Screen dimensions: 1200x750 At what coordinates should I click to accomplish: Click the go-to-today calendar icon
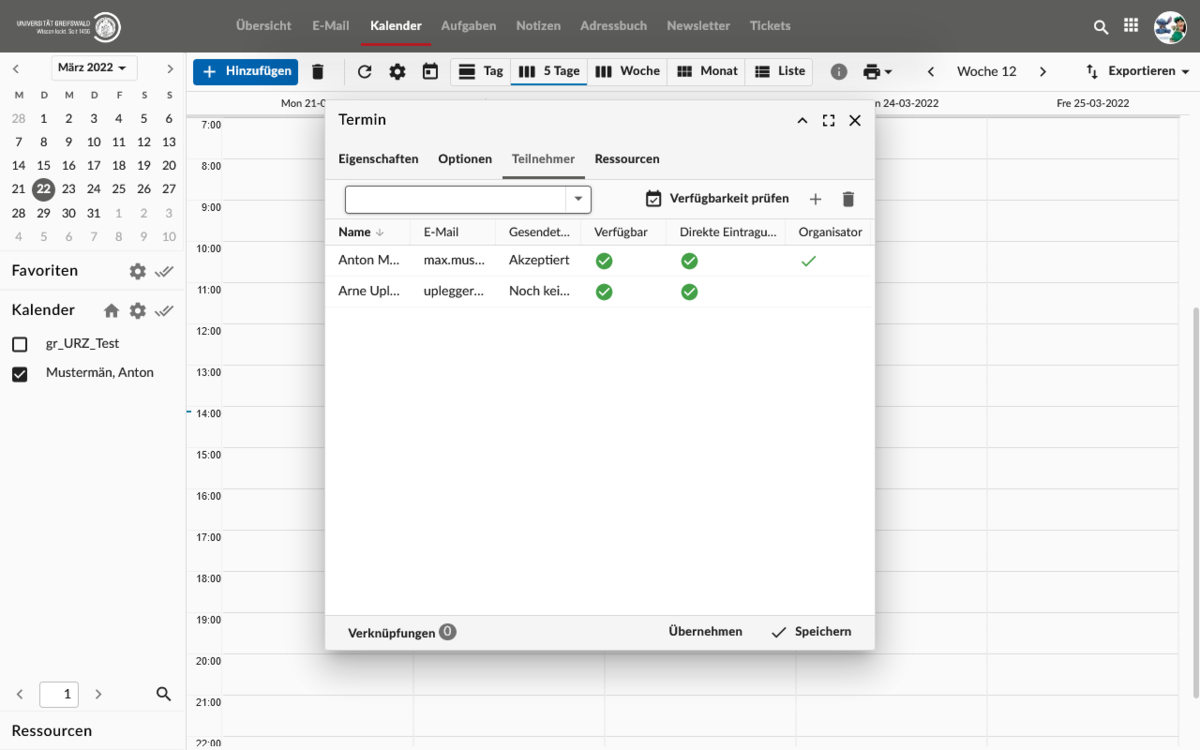pos(430,71)
